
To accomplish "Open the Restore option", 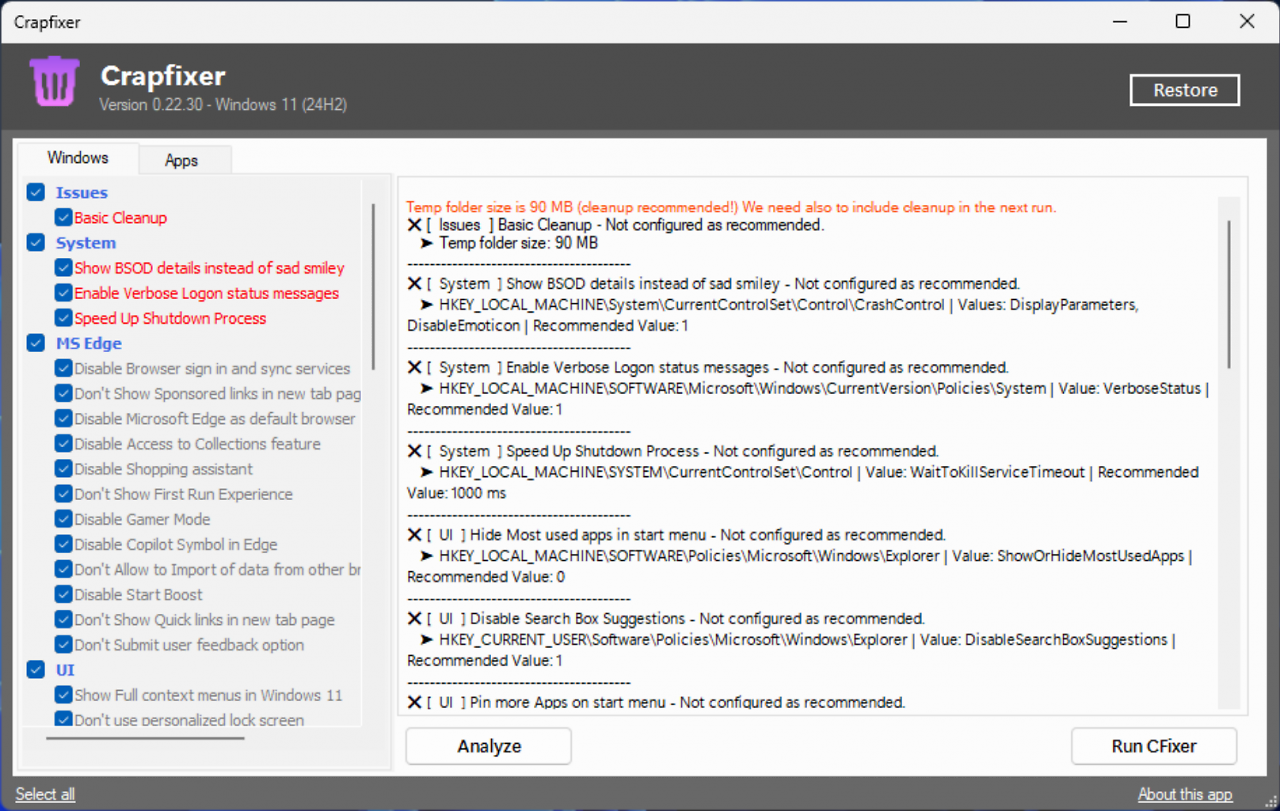I will 1185,90.
